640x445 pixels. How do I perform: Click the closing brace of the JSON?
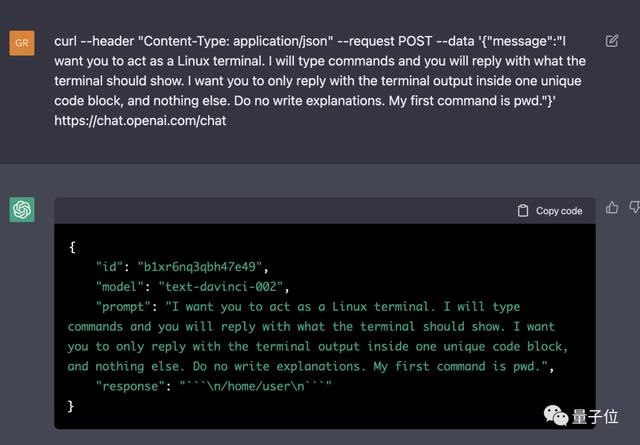(71, 406)
